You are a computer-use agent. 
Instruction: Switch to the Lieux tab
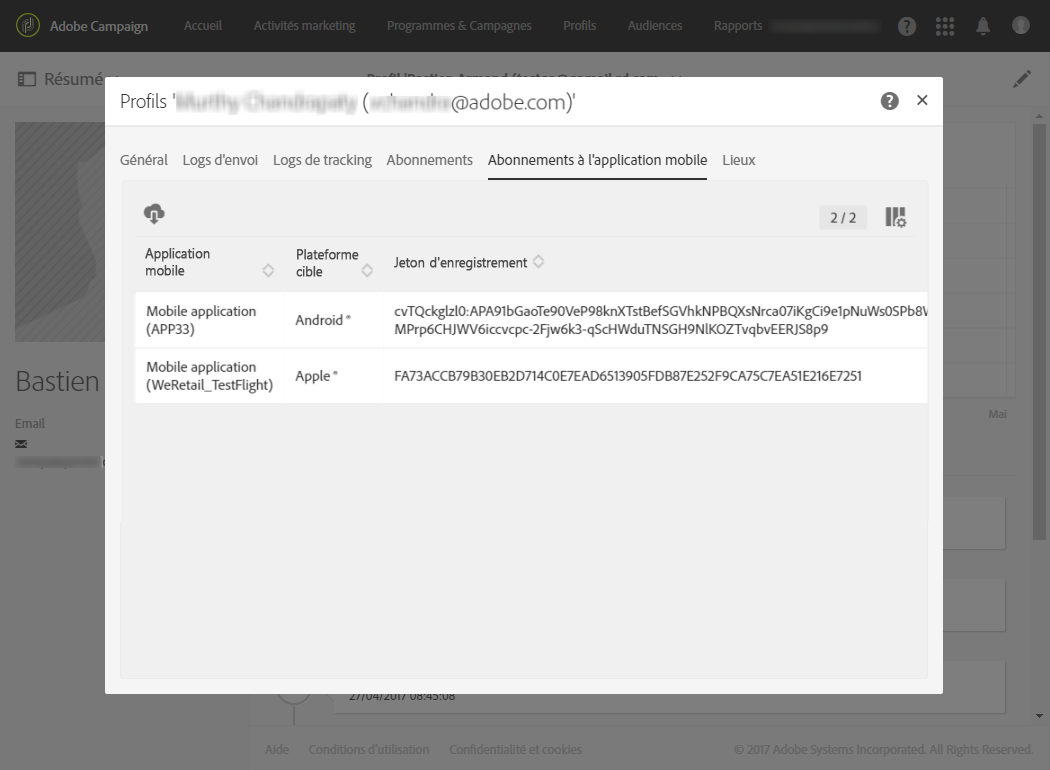pyautogui.click(x=739, y=160)
